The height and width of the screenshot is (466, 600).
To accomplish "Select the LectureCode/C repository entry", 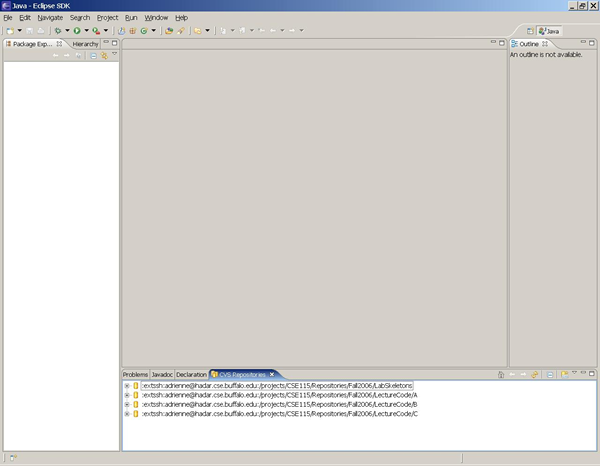I will (280, 413).
